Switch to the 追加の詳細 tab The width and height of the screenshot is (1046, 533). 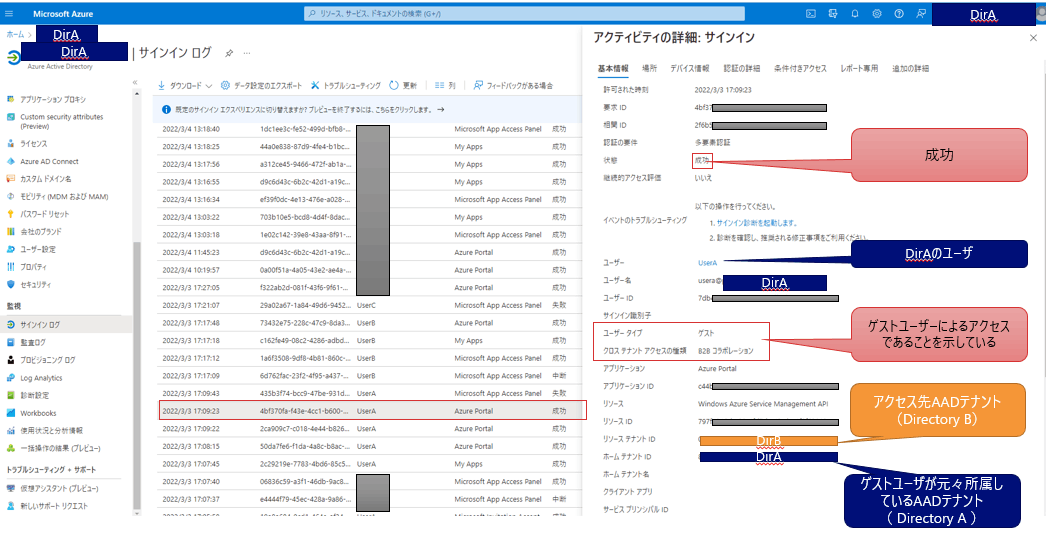(x=911, y=69)
